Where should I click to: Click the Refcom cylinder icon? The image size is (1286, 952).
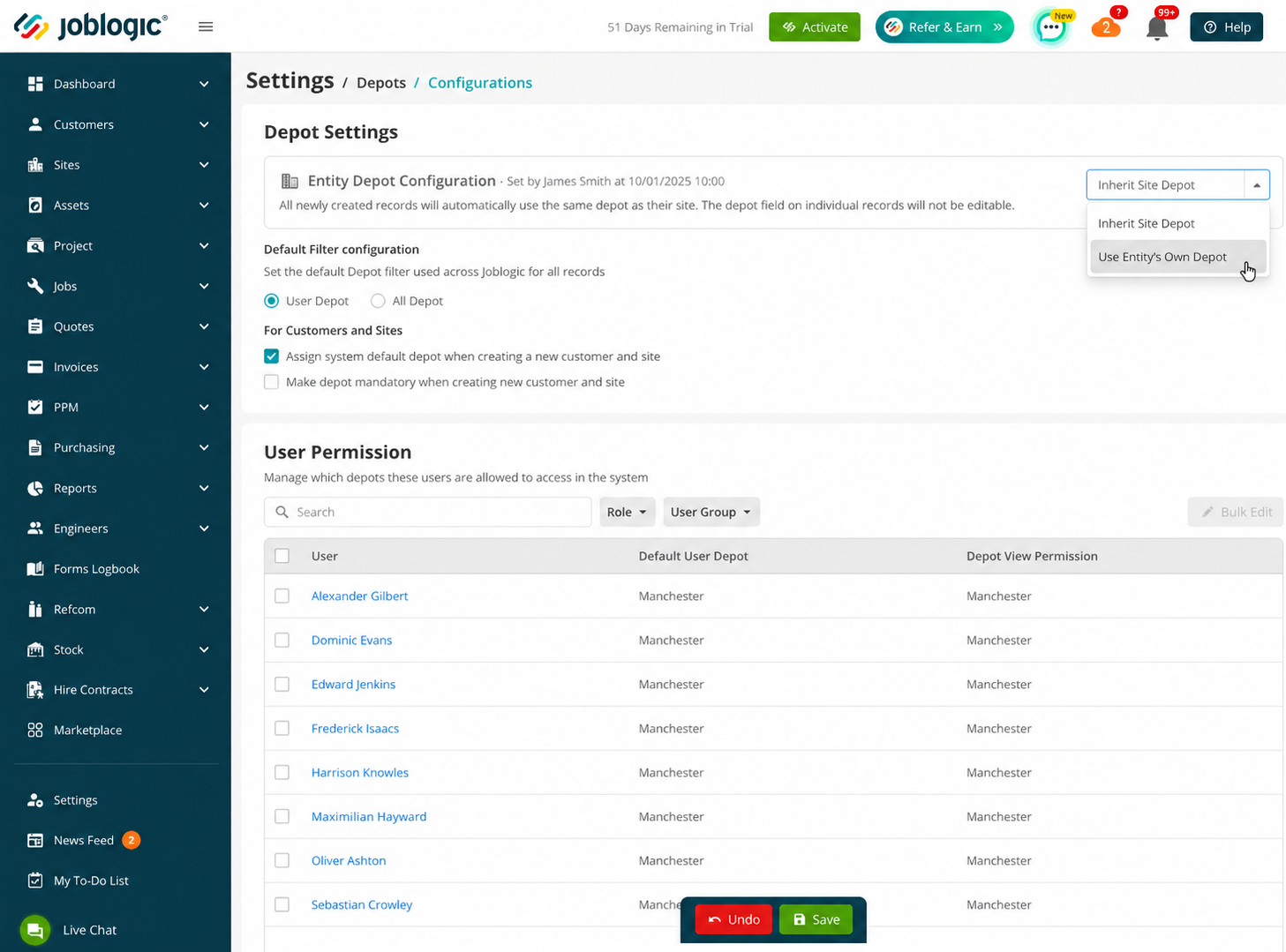[x=35, y=610]
